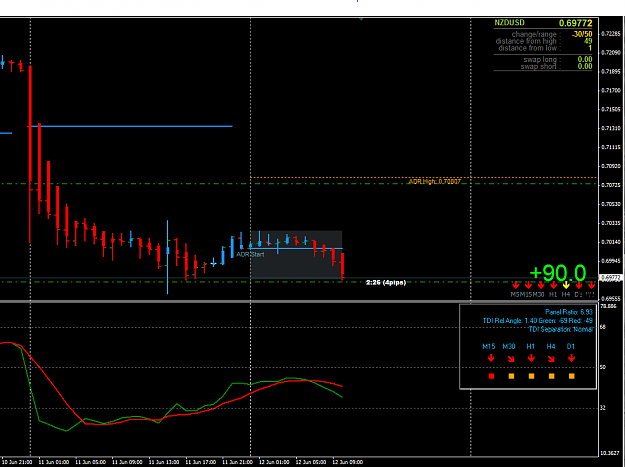Click the '2:26 (4pips)' candle timer text
625x467 pixels.
pos(386,283)
